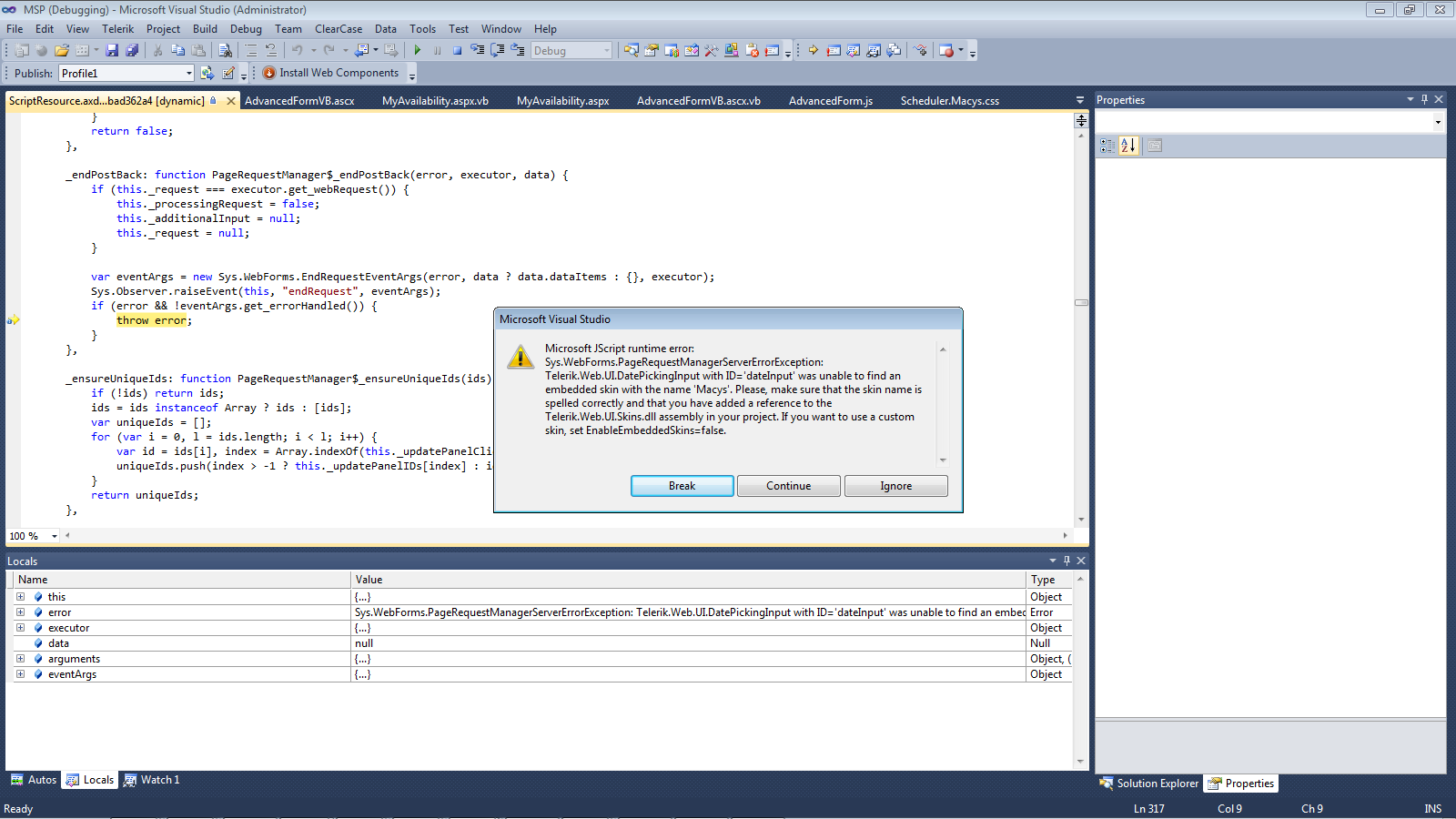The height and width of the screenshot is (819, 1456).
Task: Click the code editor vertical scrollbar thumb
Action: pyautogui.click(x=1081, y=303)
